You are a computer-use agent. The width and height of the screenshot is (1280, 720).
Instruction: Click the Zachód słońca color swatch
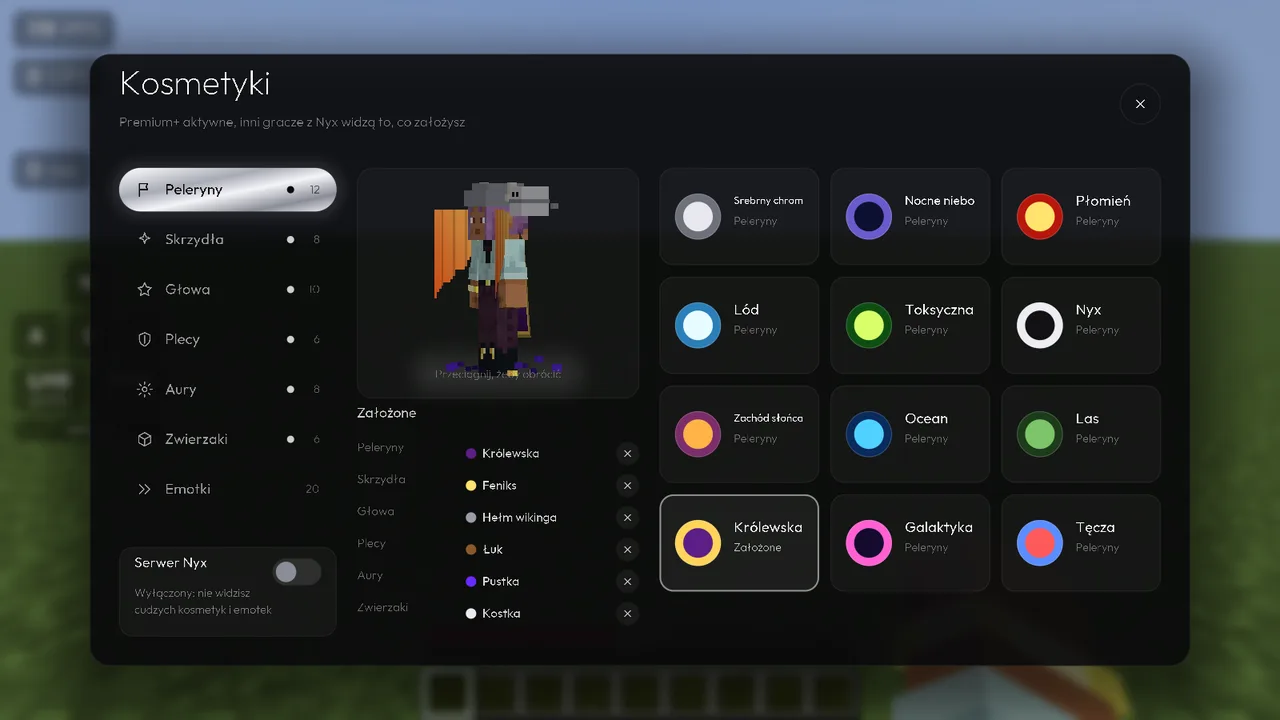pyautogui.click(x=698, y=434)
